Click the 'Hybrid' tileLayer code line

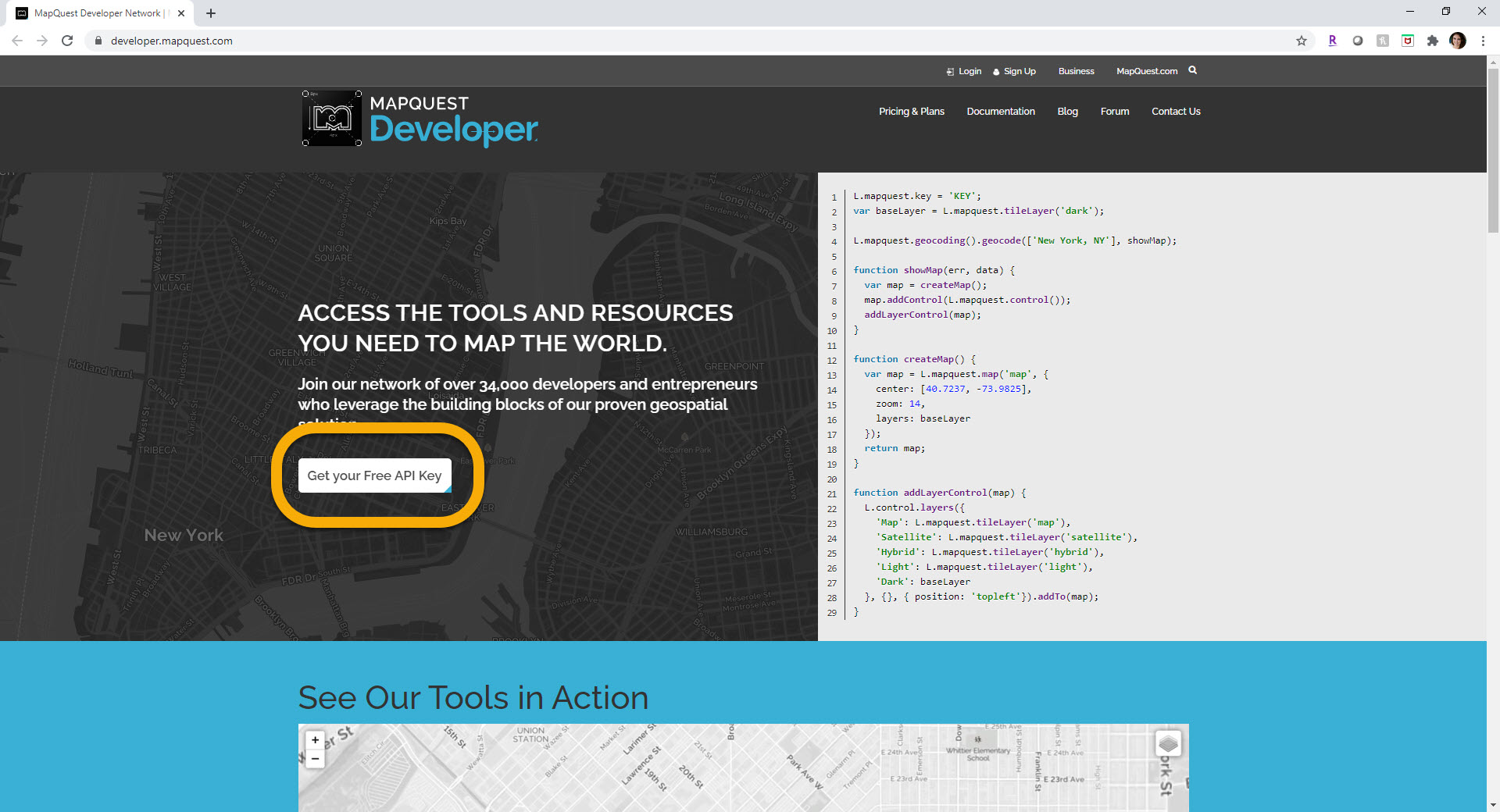tap(991, 552)
